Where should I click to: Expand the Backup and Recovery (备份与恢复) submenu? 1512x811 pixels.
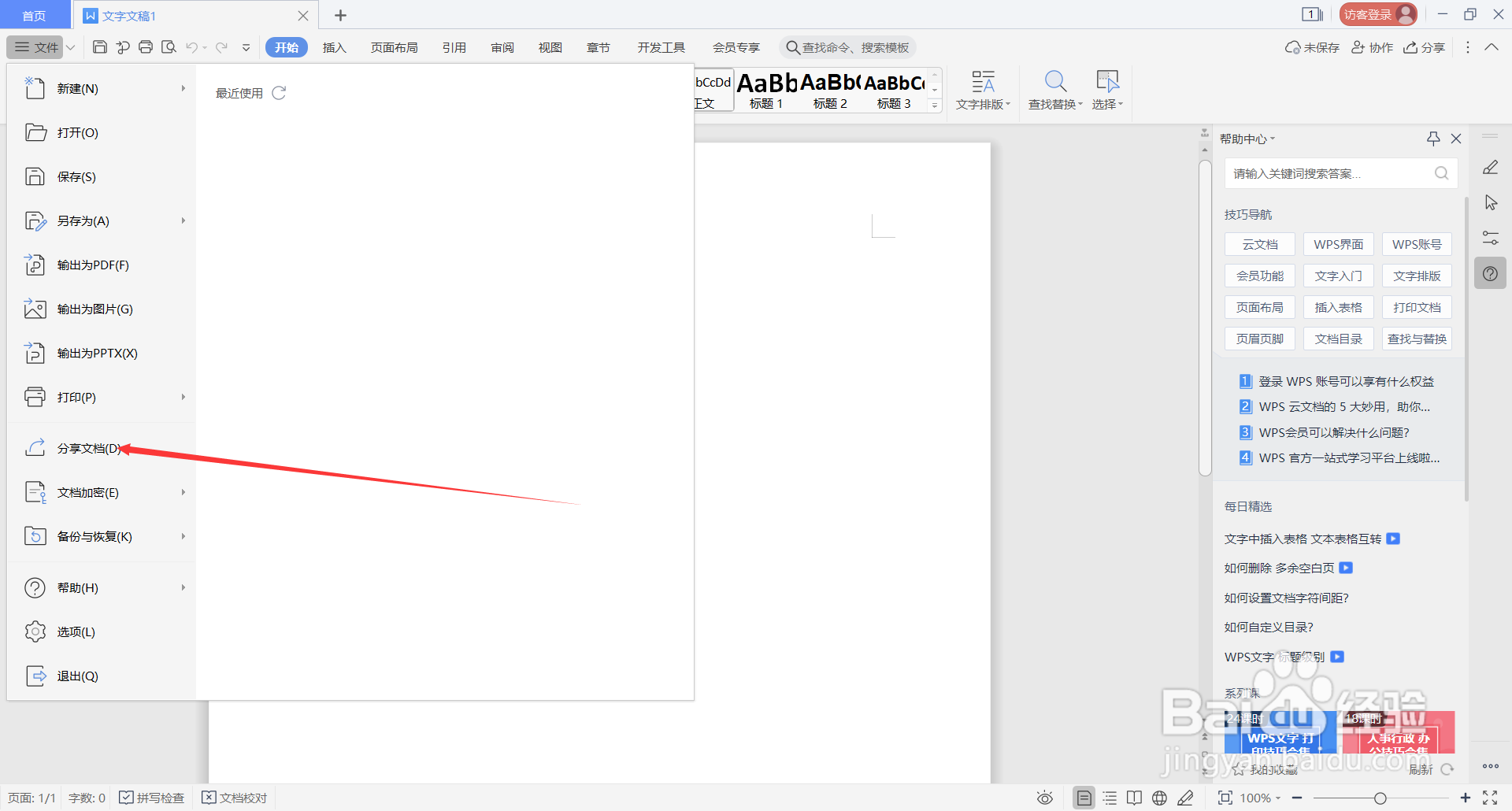point(183,536)
